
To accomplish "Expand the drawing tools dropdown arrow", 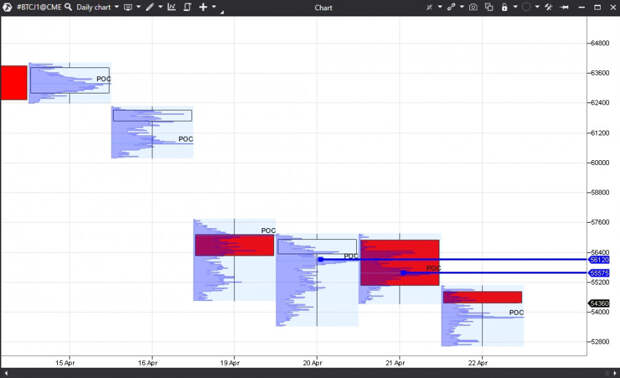I will 160,7.
